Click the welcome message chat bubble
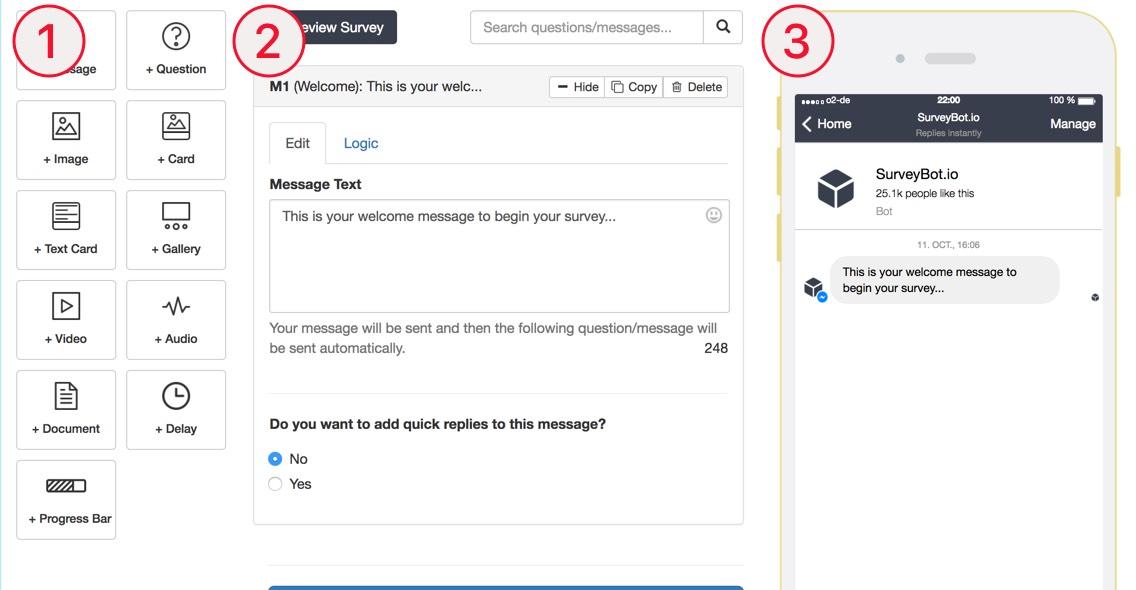This screenshot has width=1136, height=590. click(944, 280)
